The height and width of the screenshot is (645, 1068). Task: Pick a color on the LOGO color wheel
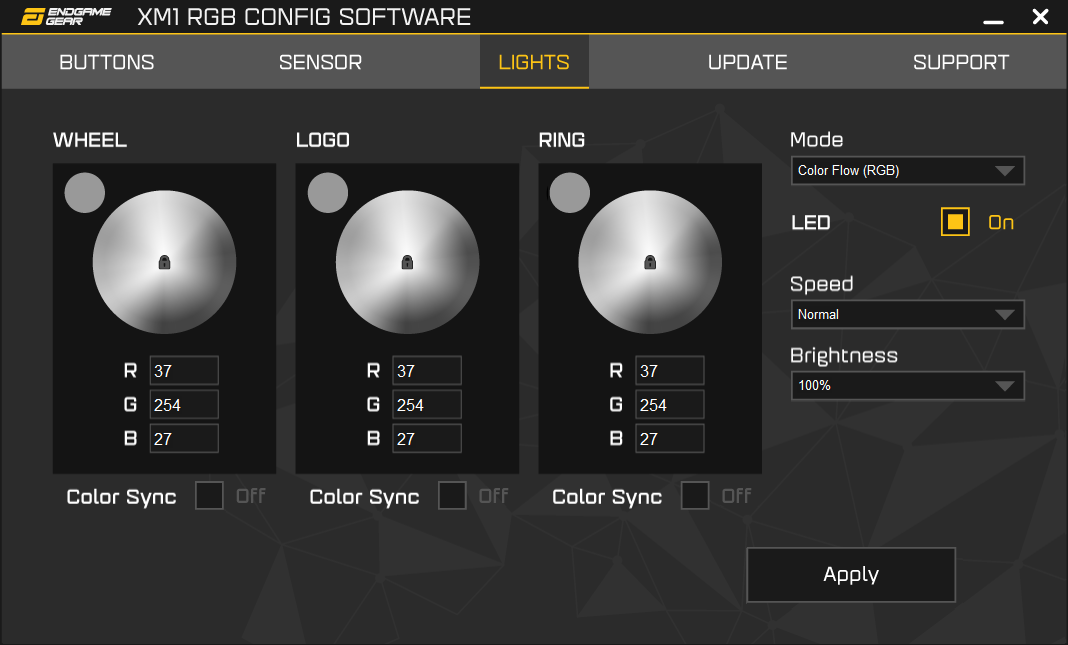tap(407, 262)
